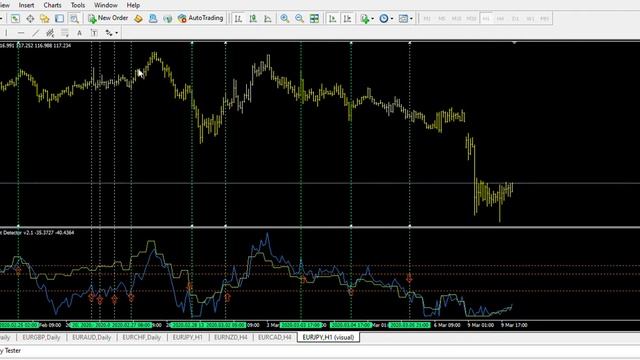Click the '9 Mar 01:00' time axis label
The width and height of the screenshot is (640, 360).
480,325
